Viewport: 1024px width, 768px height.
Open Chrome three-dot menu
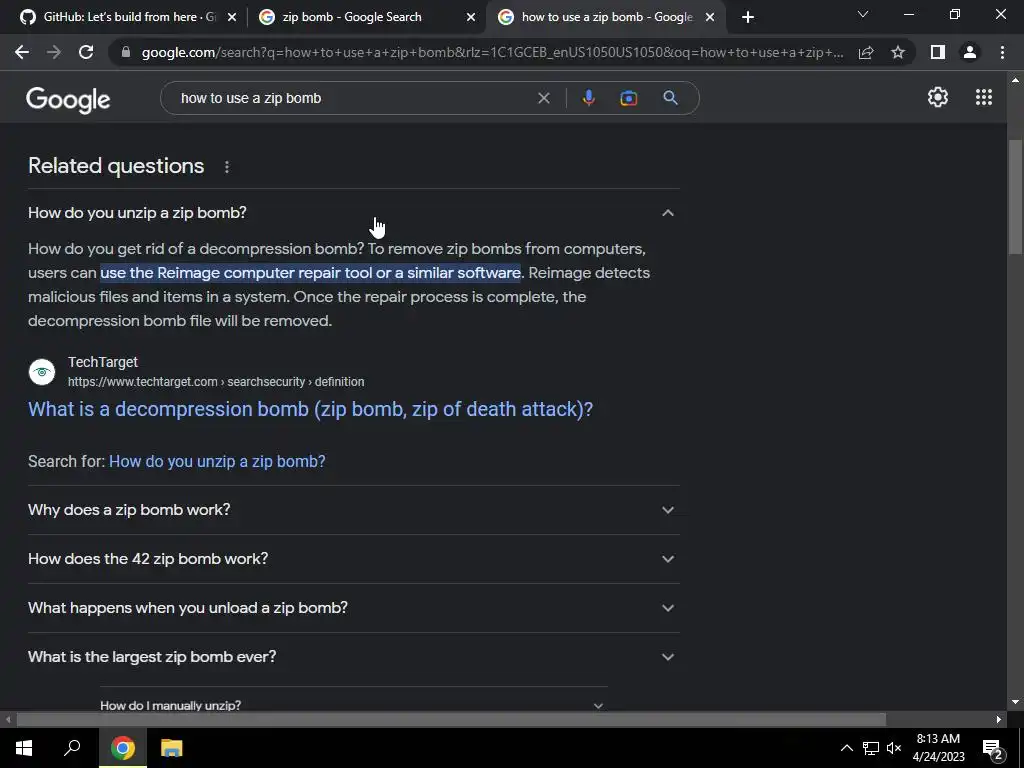pyautogui.click(x=1002, y=52)
